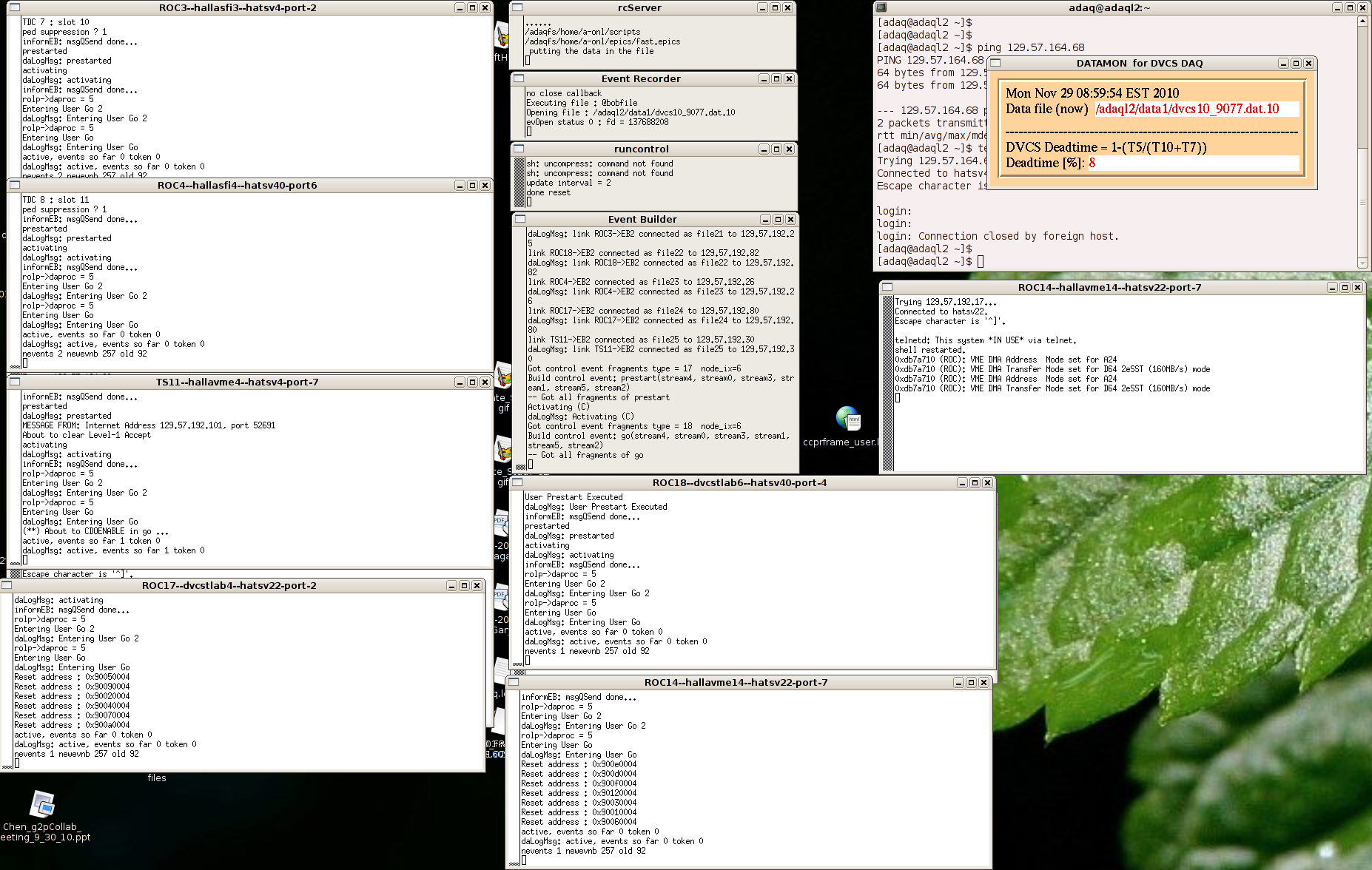Click the last adaq@adaql2 prompt cursor
Viewport: 1372px width, 870px height.
981,261
